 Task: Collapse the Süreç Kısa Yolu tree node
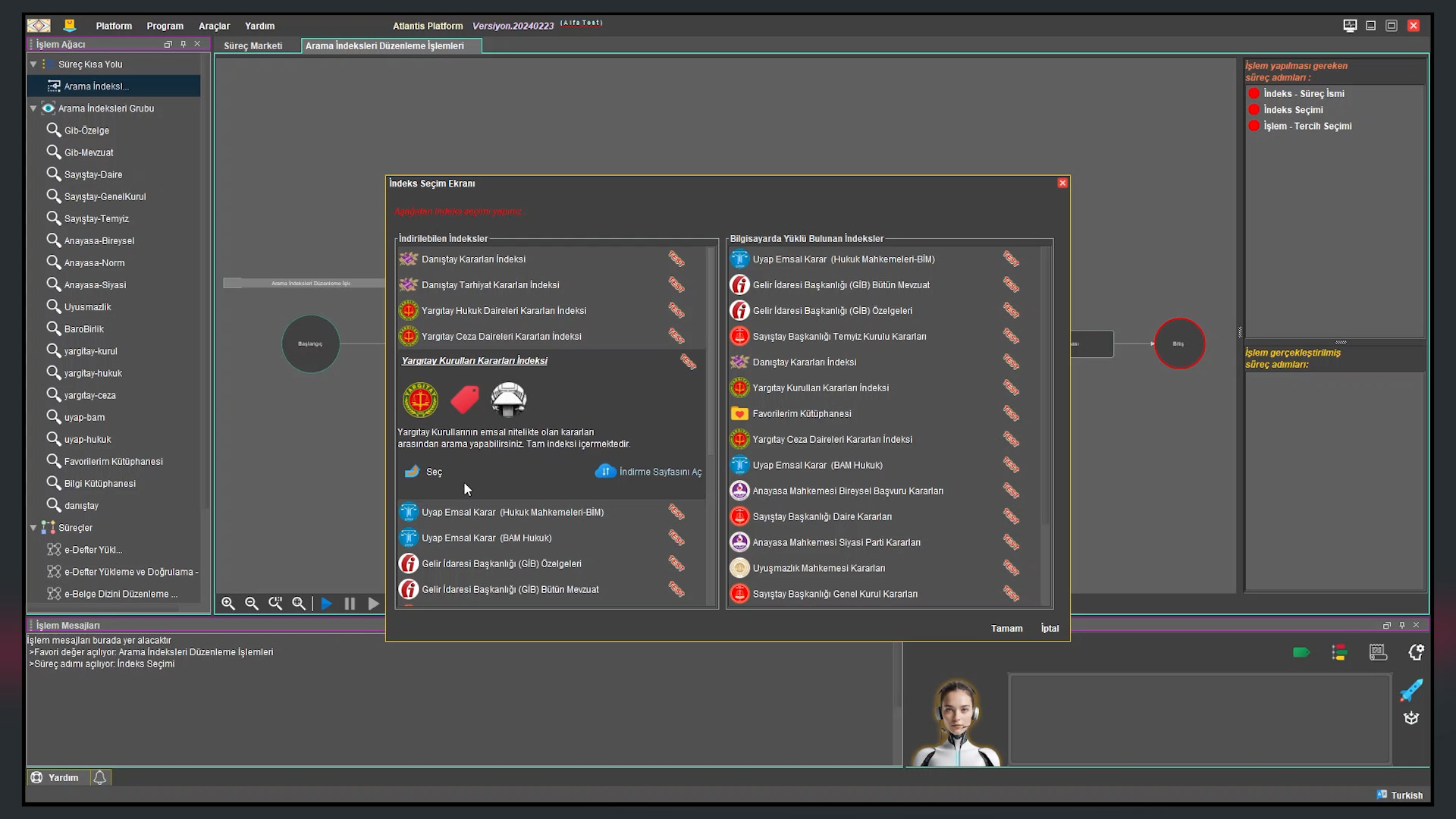[33, 64]
